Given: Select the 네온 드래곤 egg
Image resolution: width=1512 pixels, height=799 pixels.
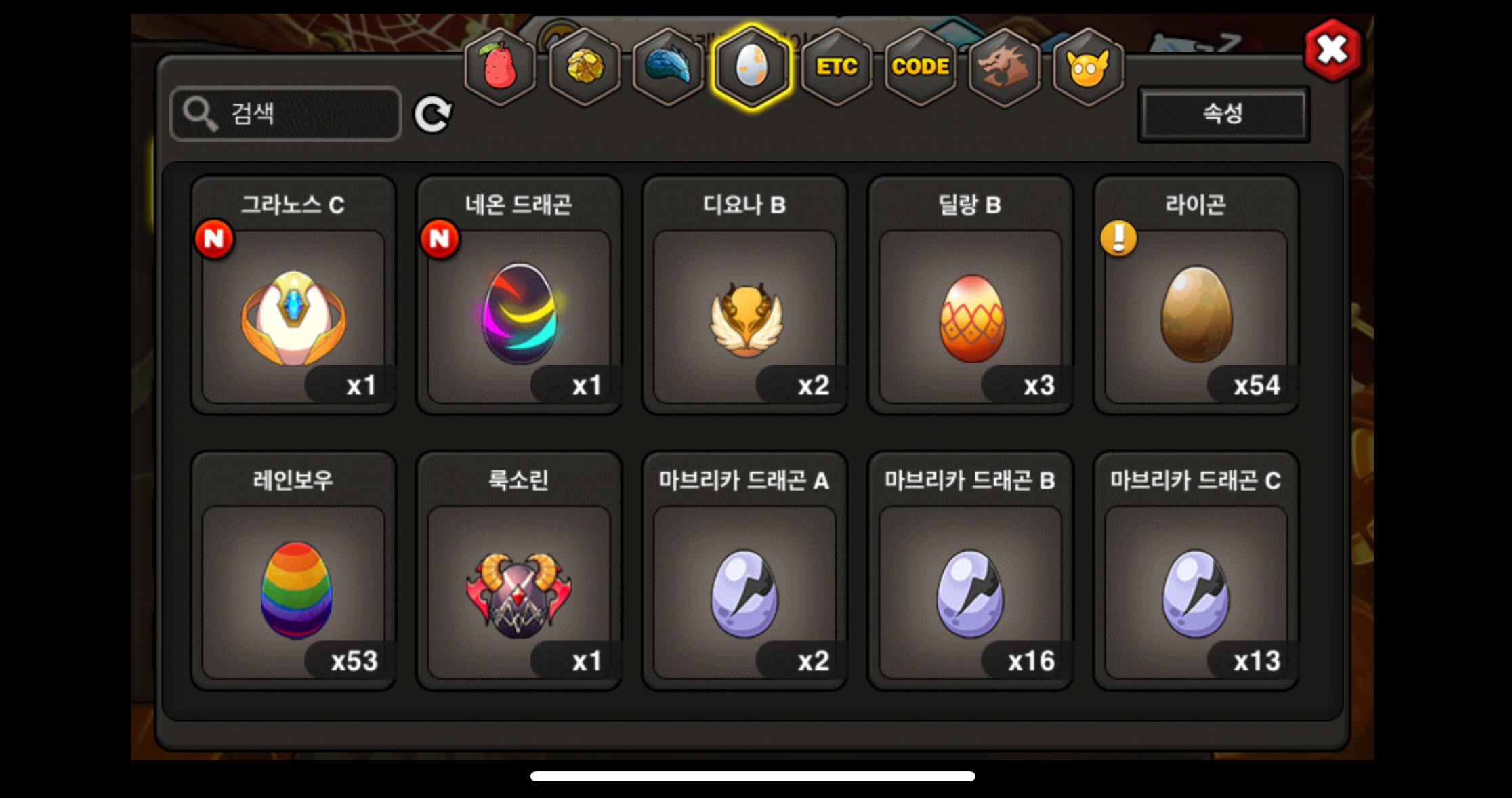Looking at the screenshot, I should (x=519, y=295).
